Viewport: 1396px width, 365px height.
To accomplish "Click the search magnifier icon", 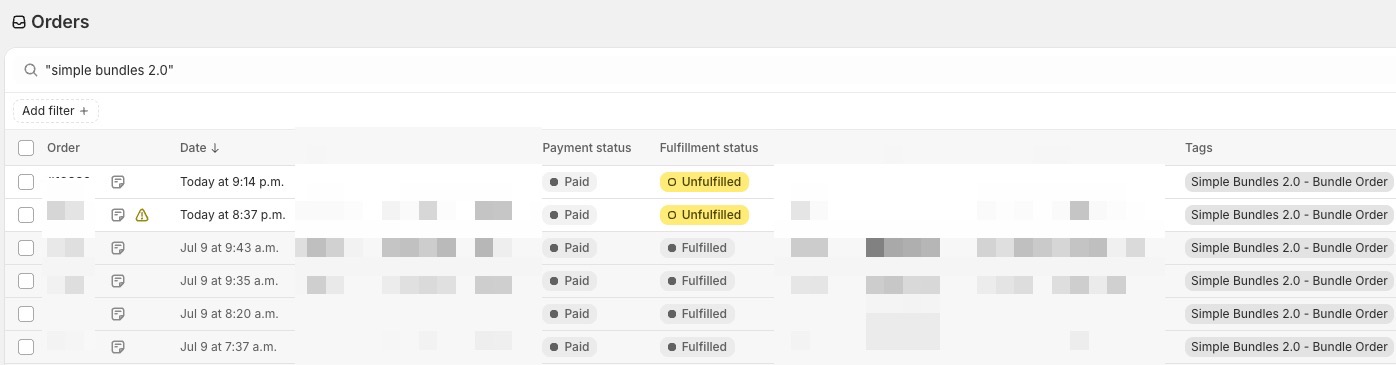I will click(31, 71).
